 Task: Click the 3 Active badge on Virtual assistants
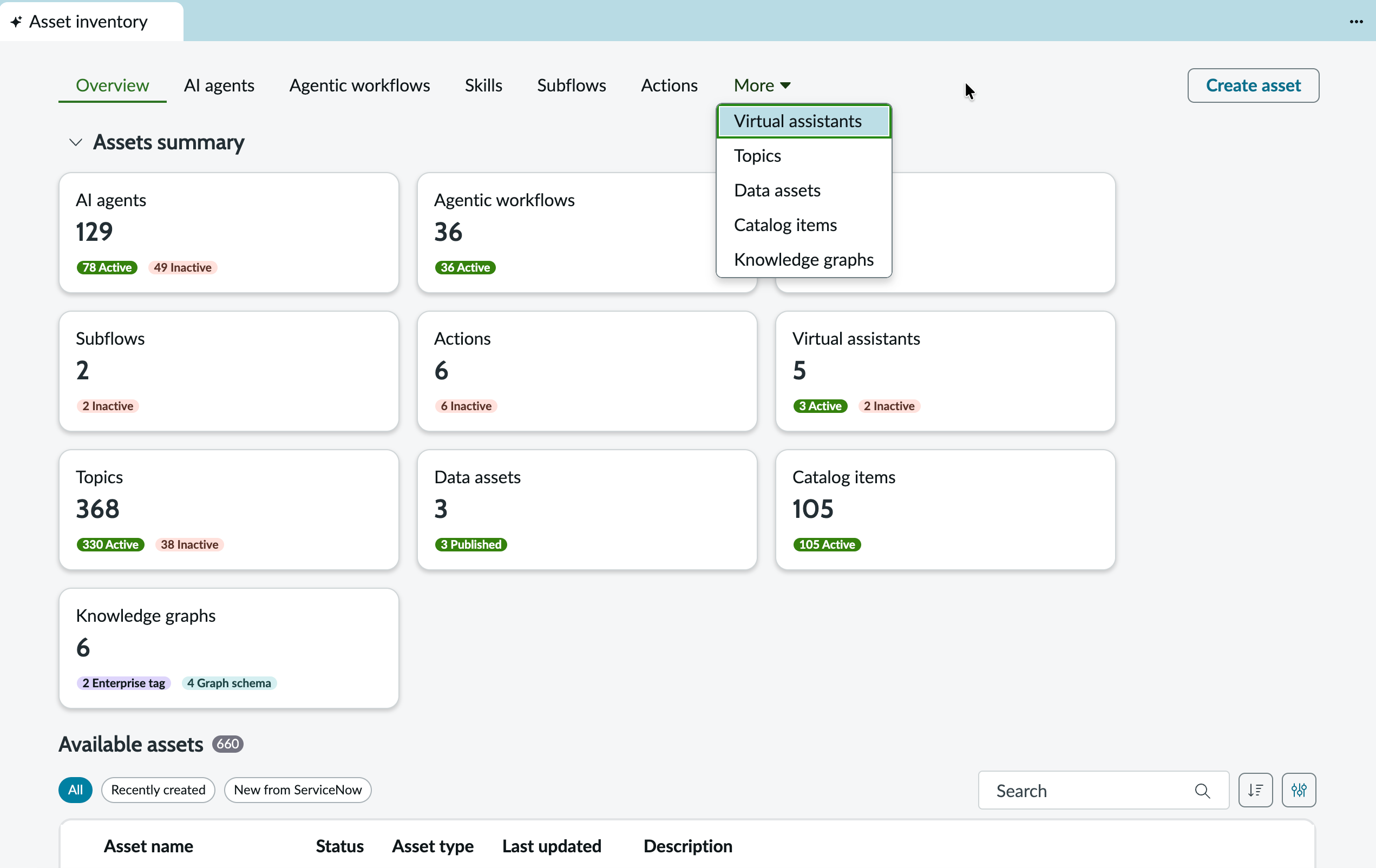(x=820, y=406)
